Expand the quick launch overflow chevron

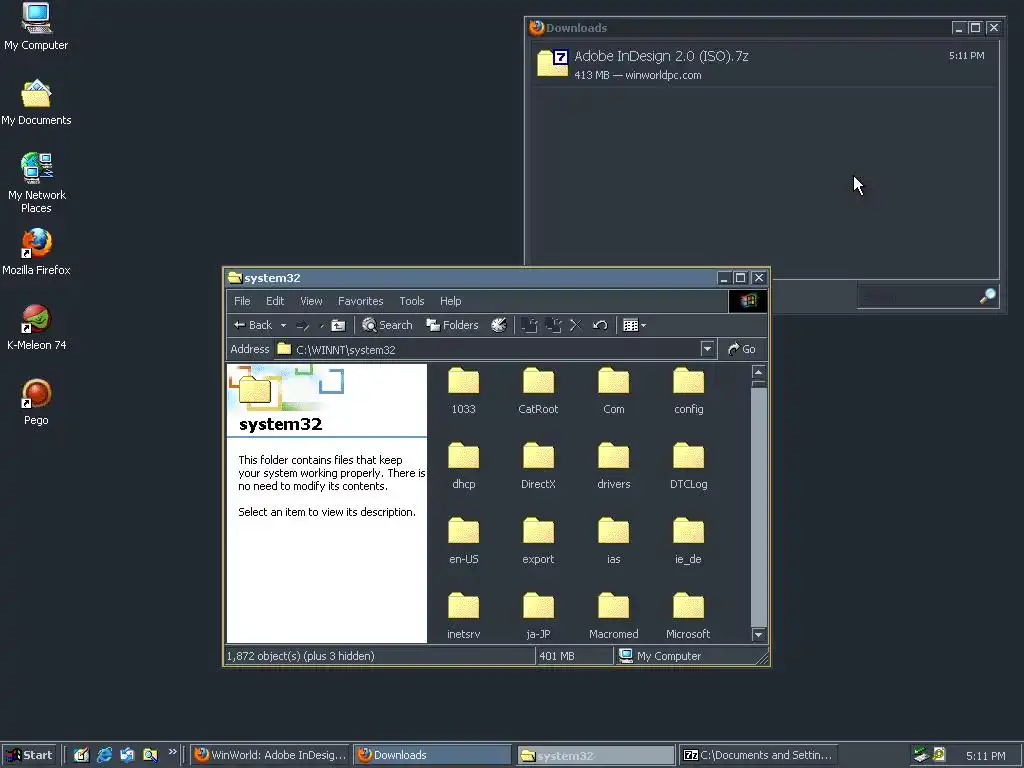(172, 752)
